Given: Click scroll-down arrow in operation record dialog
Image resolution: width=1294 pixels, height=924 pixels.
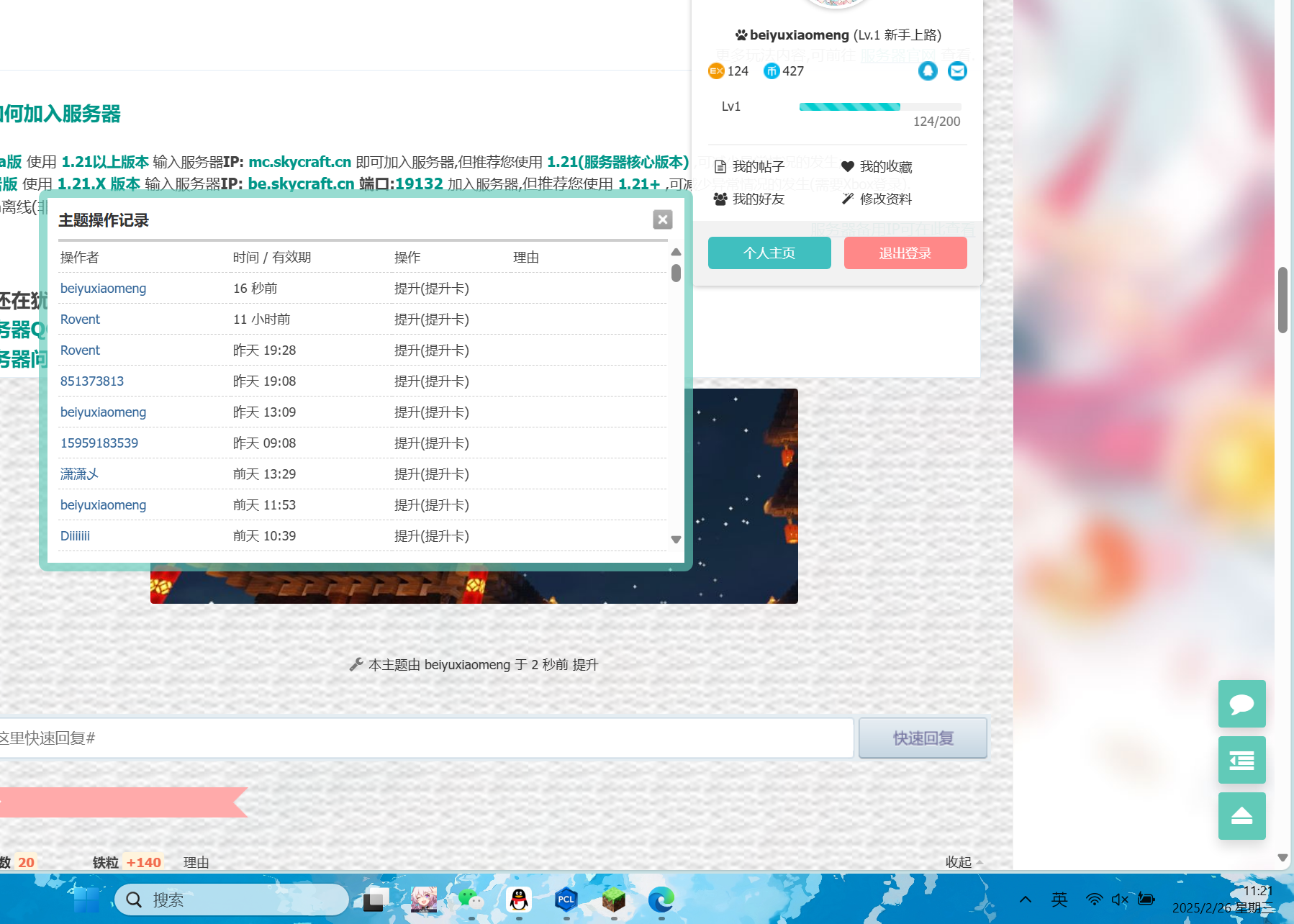Looking at the screenshot, I should [x=676, y=539].
